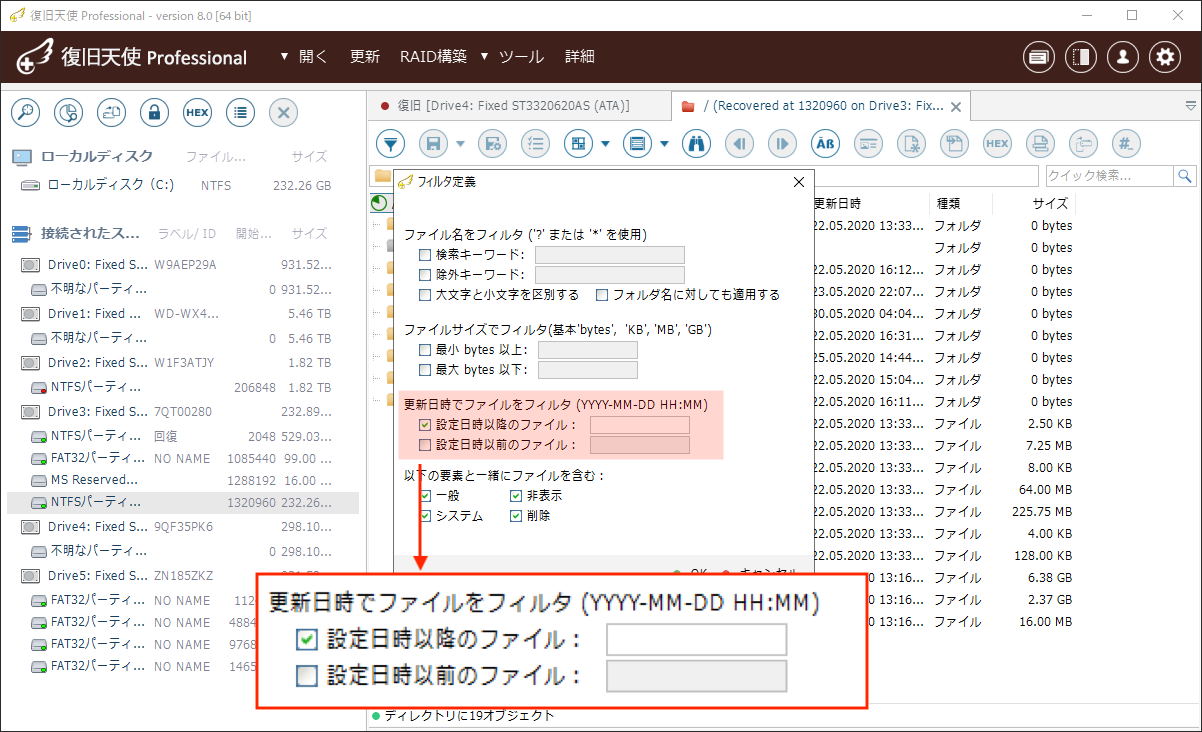Tick 大文字と小文字を区別する checkbox

[x=425, y=295]
